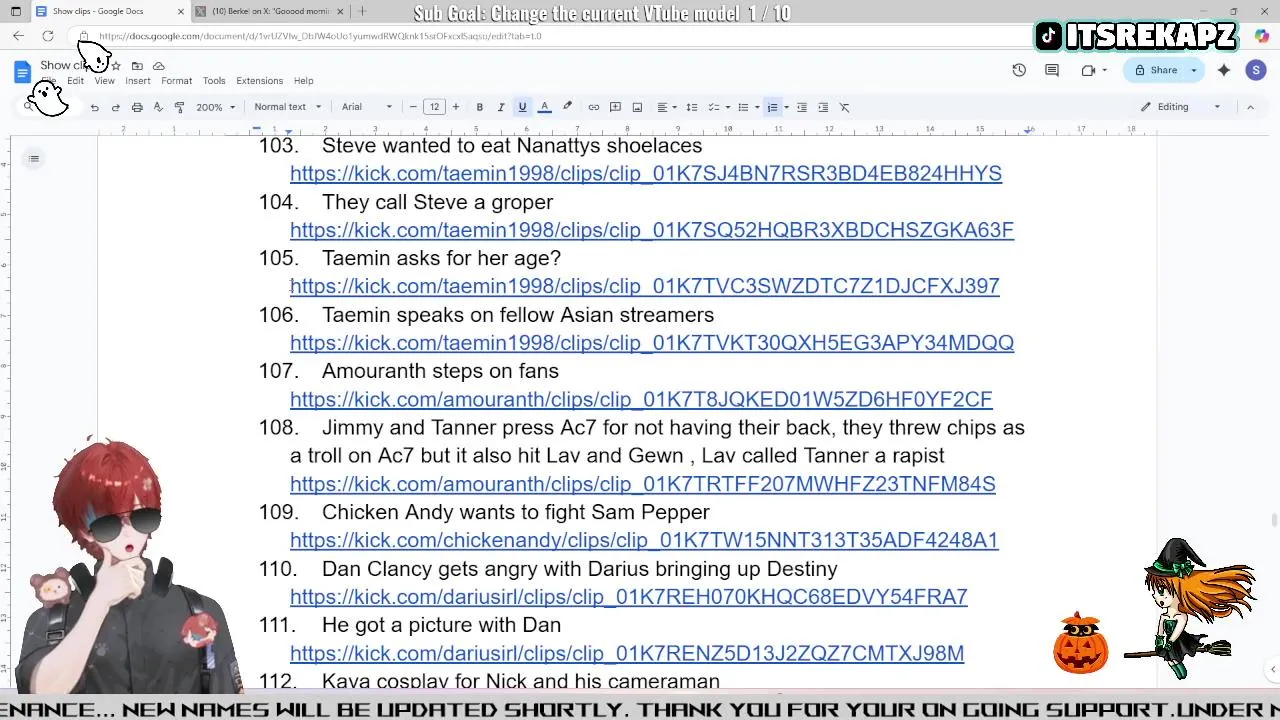Show the document outline icon

[x=34, y=159]
